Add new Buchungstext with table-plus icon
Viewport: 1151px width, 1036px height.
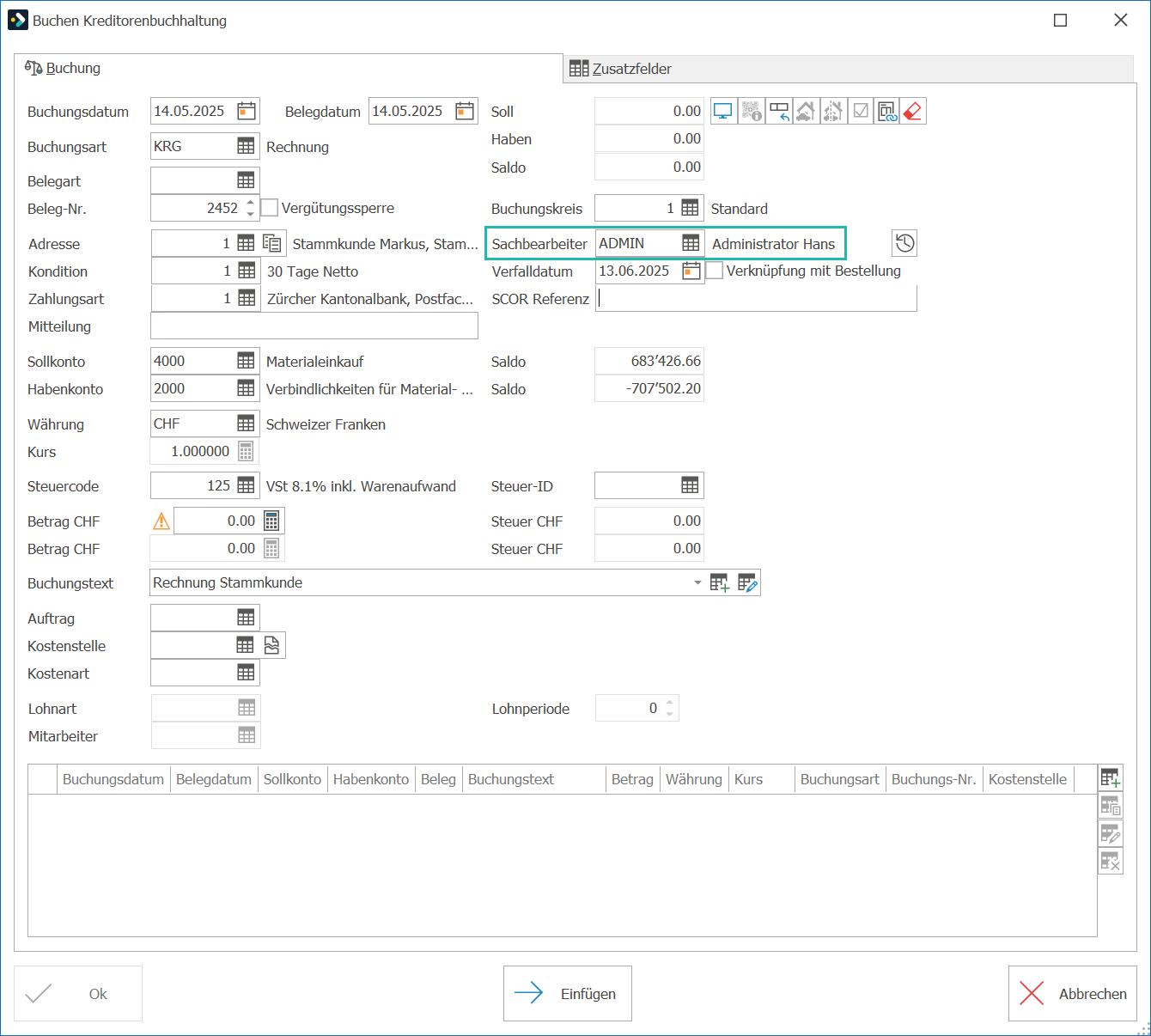coord(720,583)
